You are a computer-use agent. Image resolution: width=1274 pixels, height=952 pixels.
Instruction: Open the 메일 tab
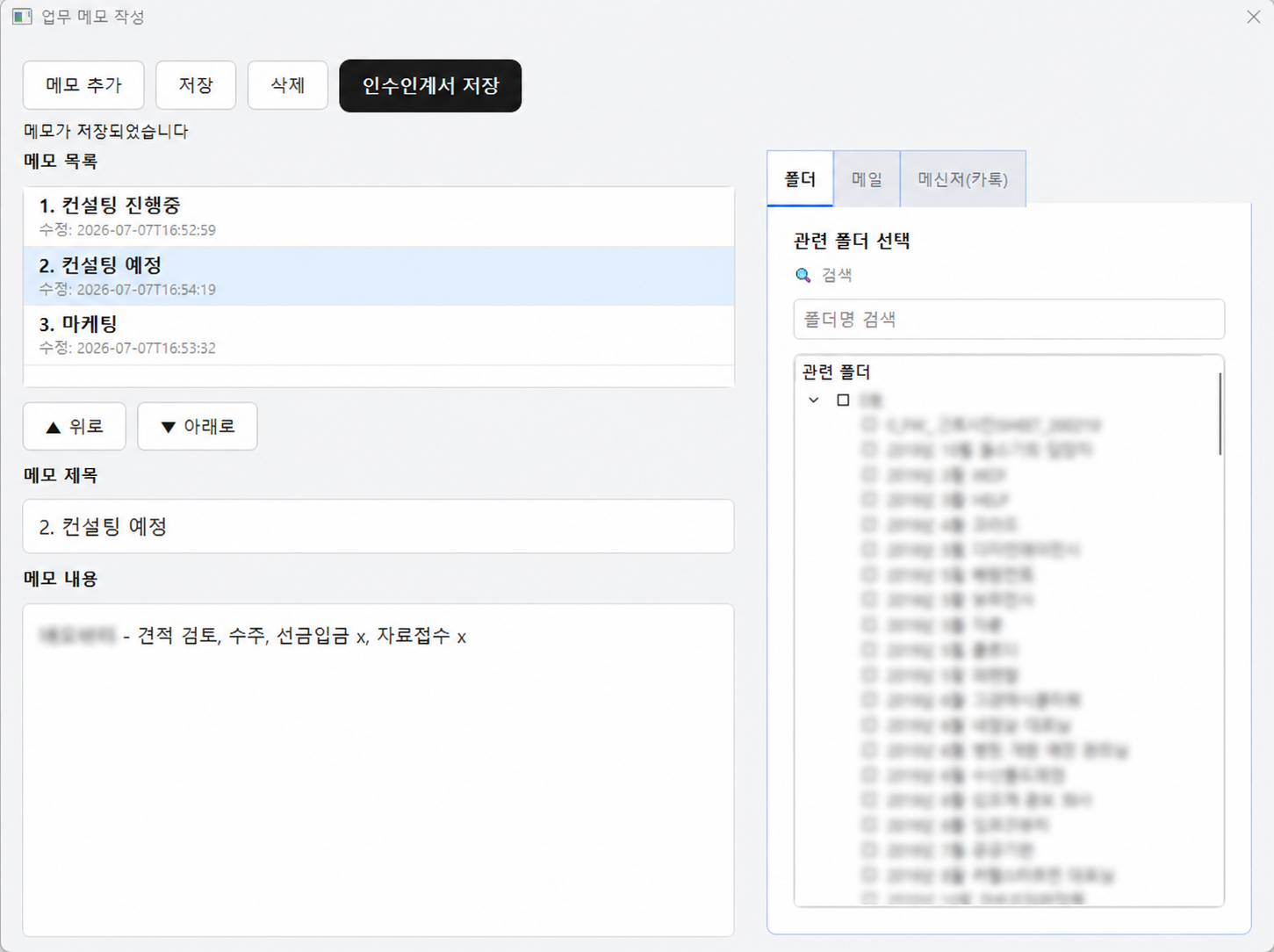click(x=867, y=179)
